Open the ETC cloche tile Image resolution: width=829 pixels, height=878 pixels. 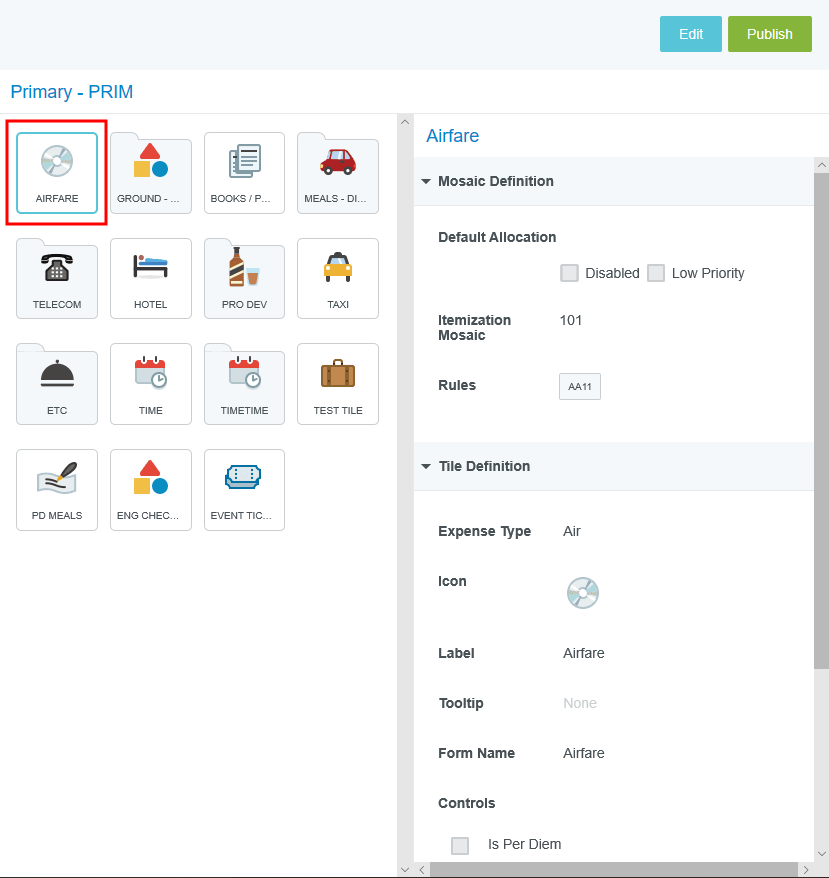pyautogui.click(x=57, y=384)
